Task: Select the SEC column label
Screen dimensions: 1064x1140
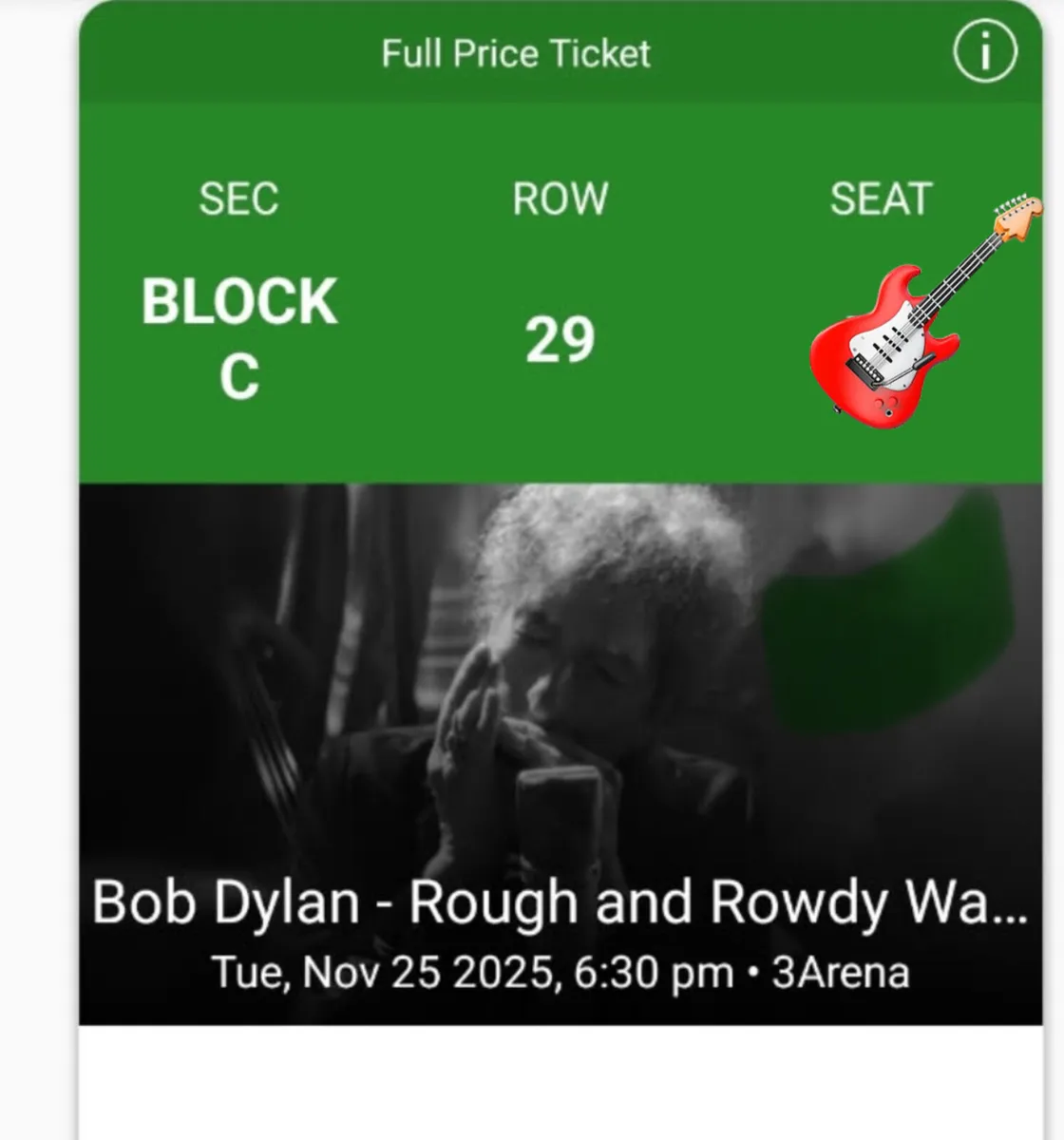Action: 239,199
